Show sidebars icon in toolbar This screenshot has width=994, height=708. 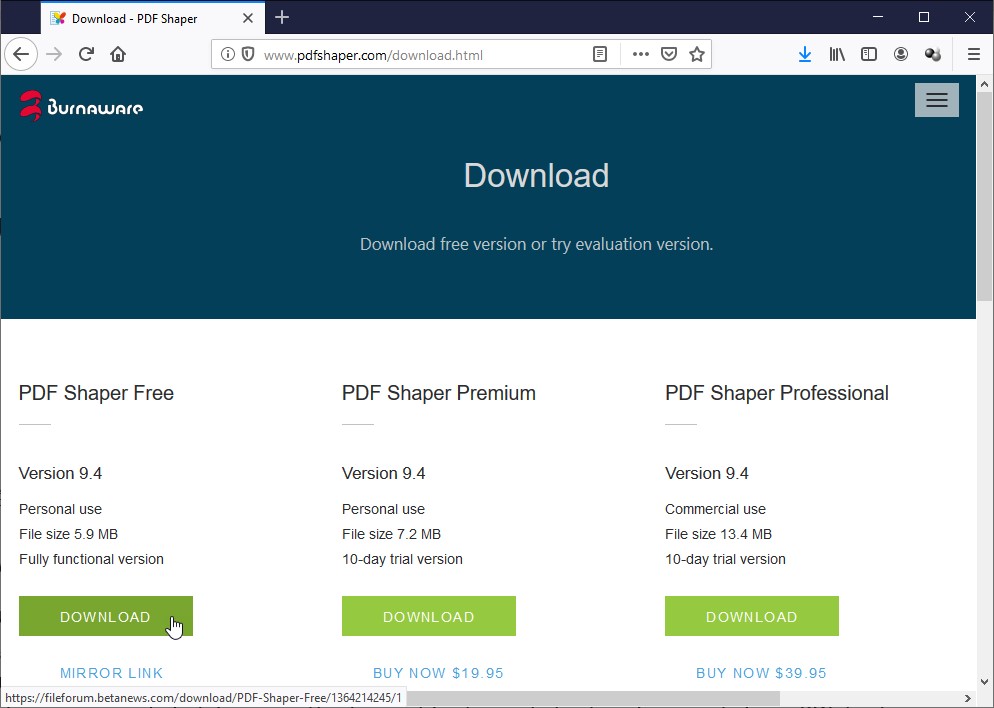pyautogui.click(x=868, y=55)
